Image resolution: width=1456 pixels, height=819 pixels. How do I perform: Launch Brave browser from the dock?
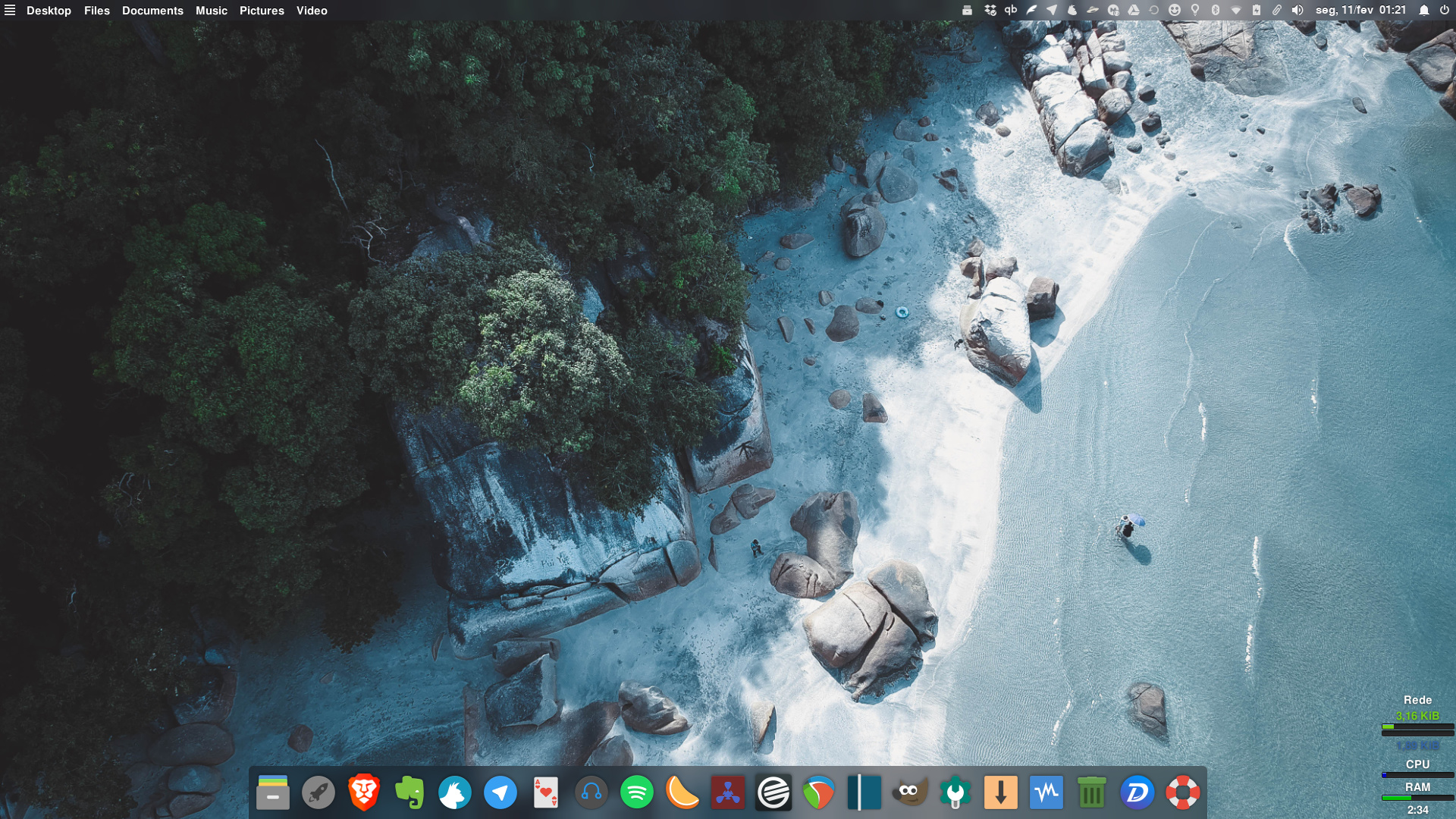[364, 792]
